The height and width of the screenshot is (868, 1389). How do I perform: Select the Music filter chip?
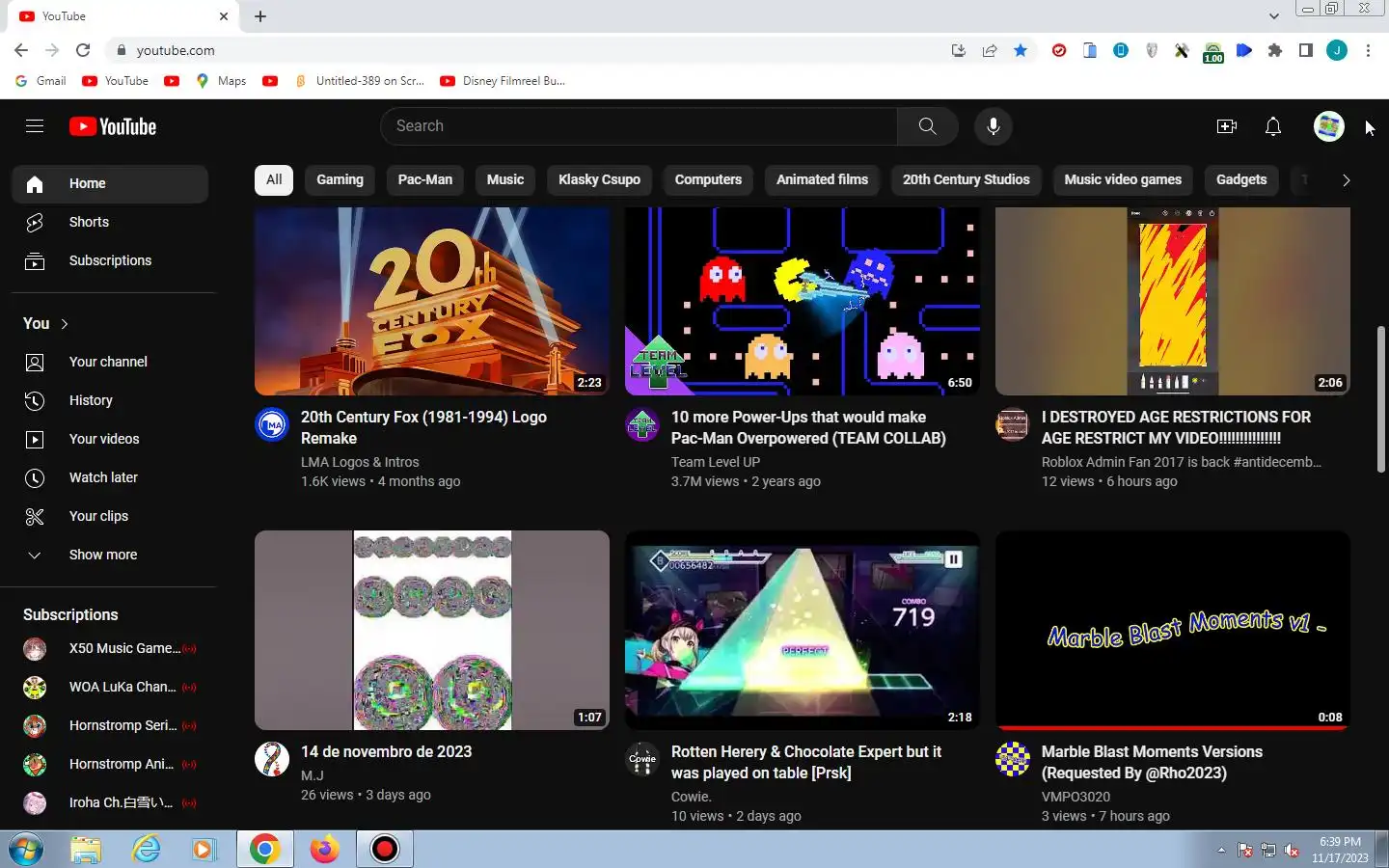(505, 179)
